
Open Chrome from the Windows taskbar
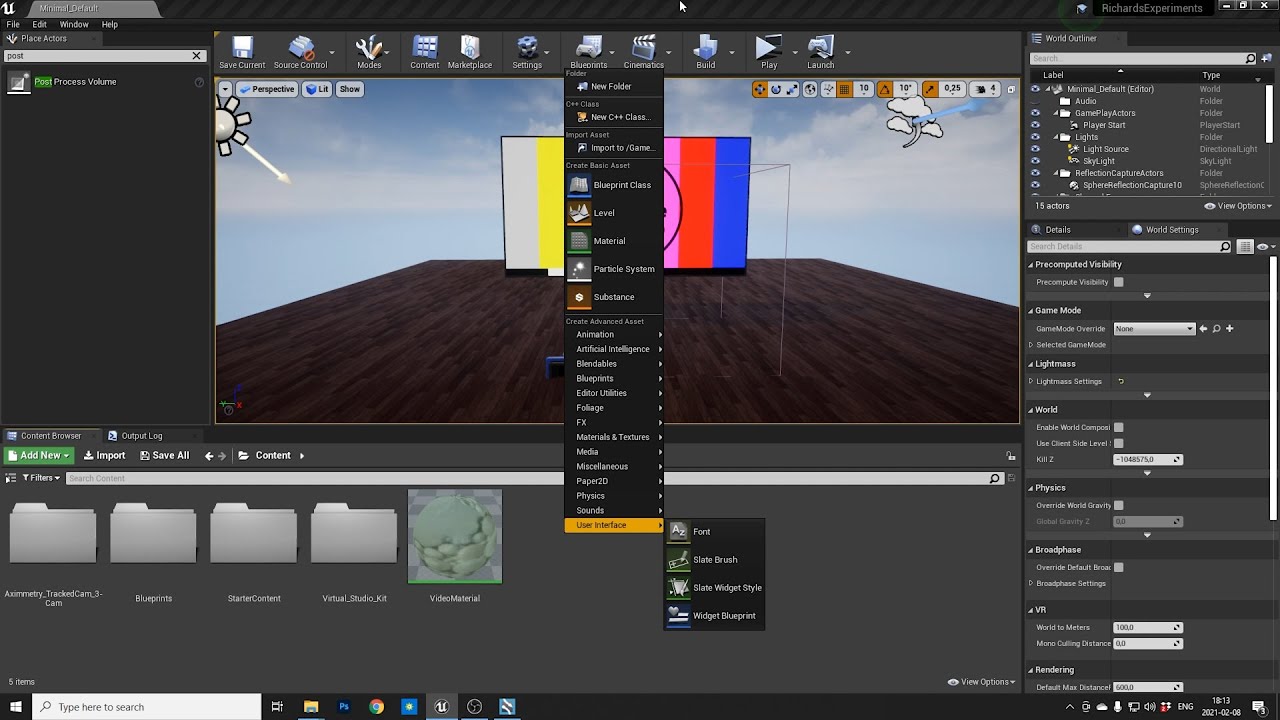tap(376, 707)
